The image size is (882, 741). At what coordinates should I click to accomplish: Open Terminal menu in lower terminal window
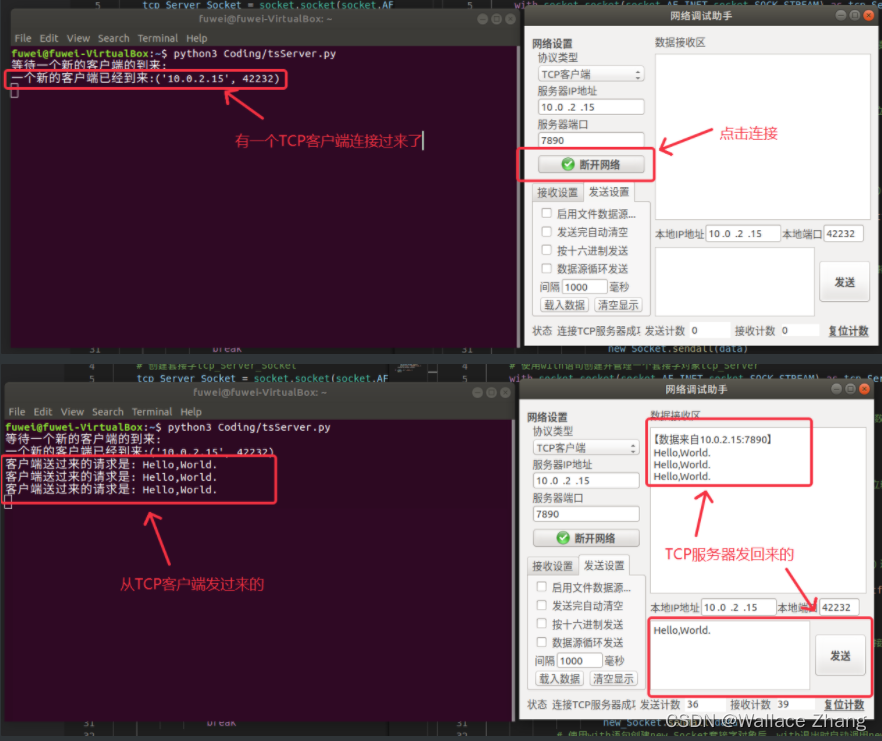click(x=152, y=412)
